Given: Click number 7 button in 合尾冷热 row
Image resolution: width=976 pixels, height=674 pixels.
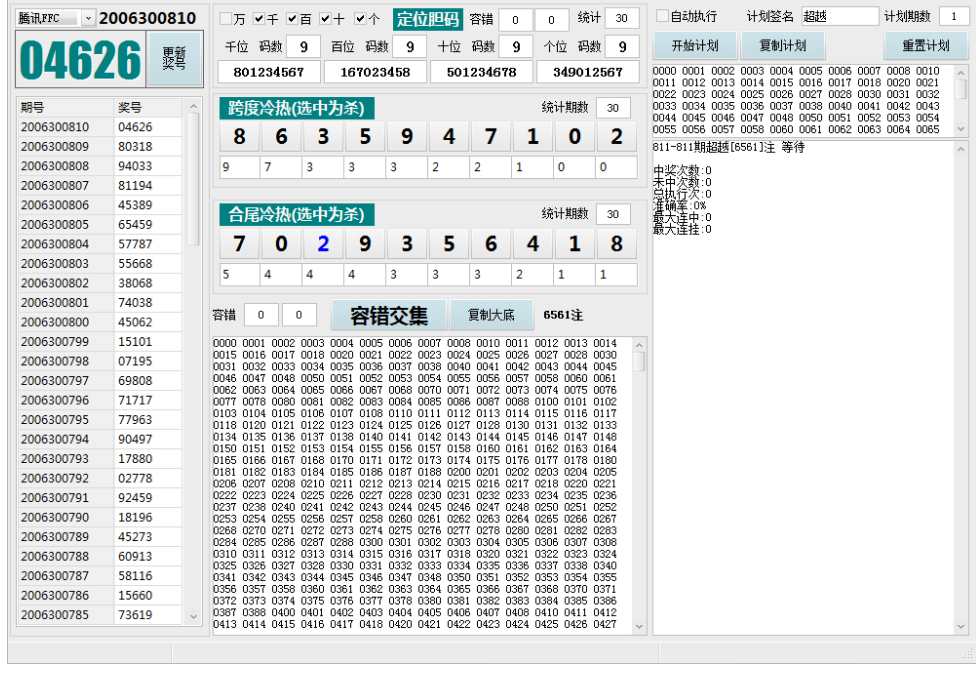Looking at the screenshot, I should click(x=239, y=243).
